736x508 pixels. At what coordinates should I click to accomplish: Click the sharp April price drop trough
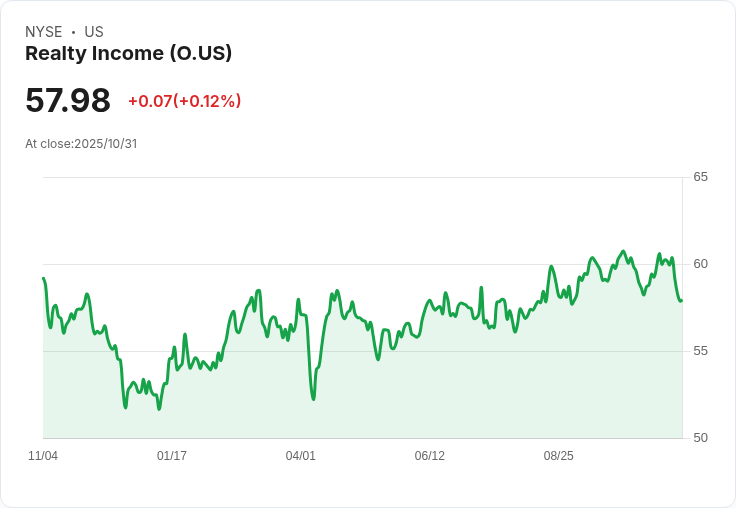[313, 399]
